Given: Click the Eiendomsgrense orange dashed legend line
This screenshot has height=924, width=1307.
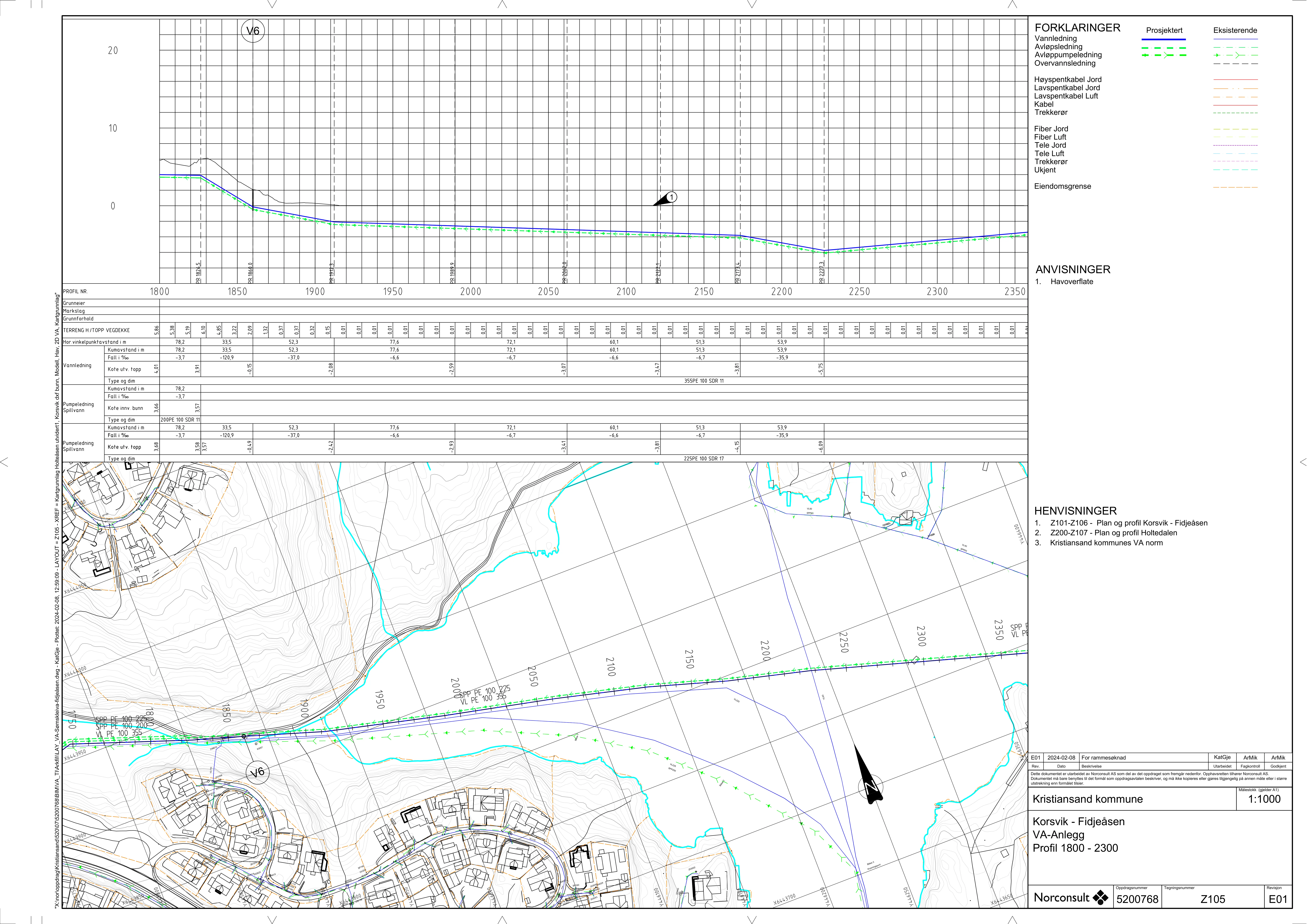Looking at the screenshot, I should click(x=1235, y=187).
